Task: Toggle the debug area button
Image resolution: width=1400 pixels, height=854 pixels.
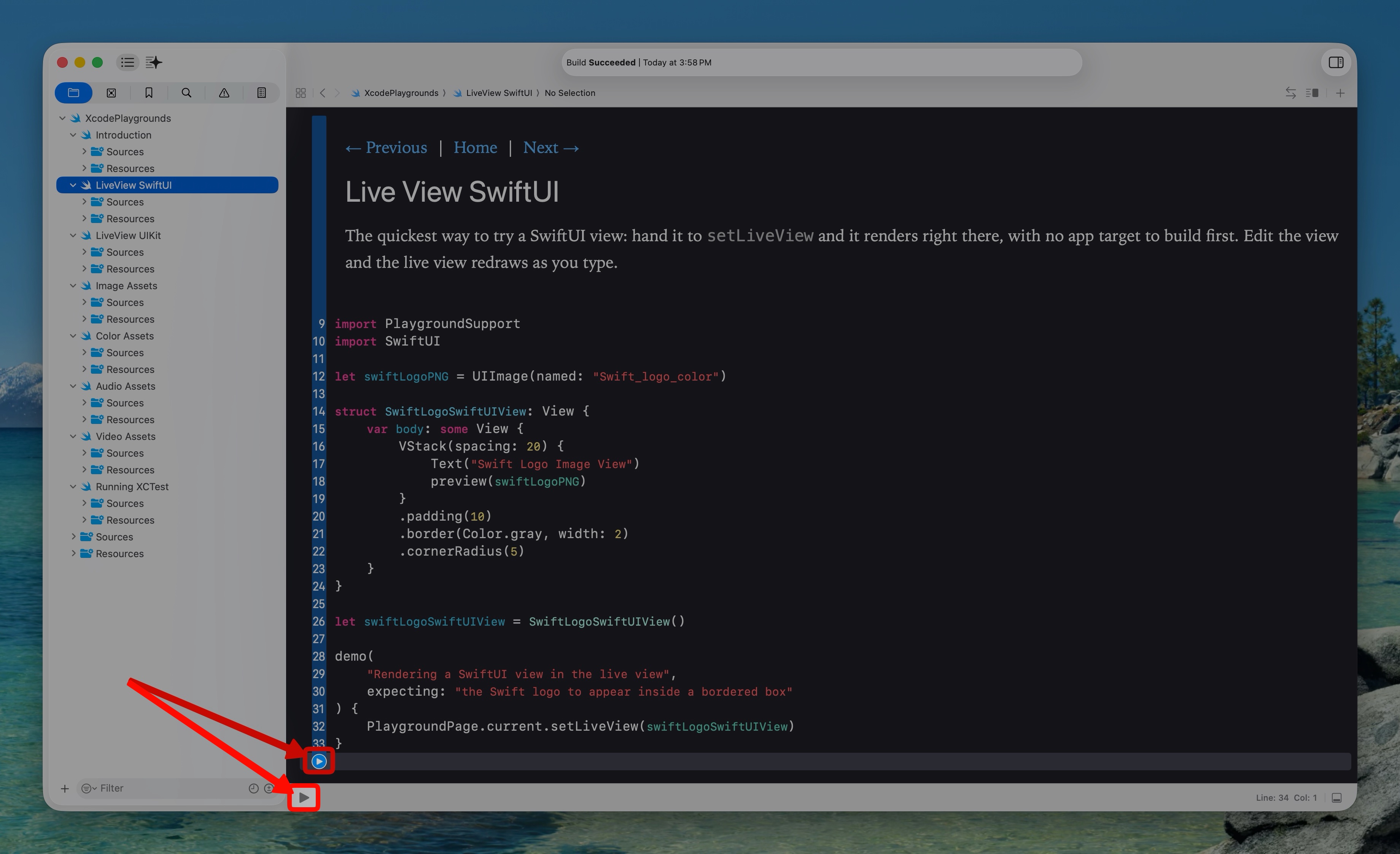Action: pyautogui.click(x=1337, y=798)
